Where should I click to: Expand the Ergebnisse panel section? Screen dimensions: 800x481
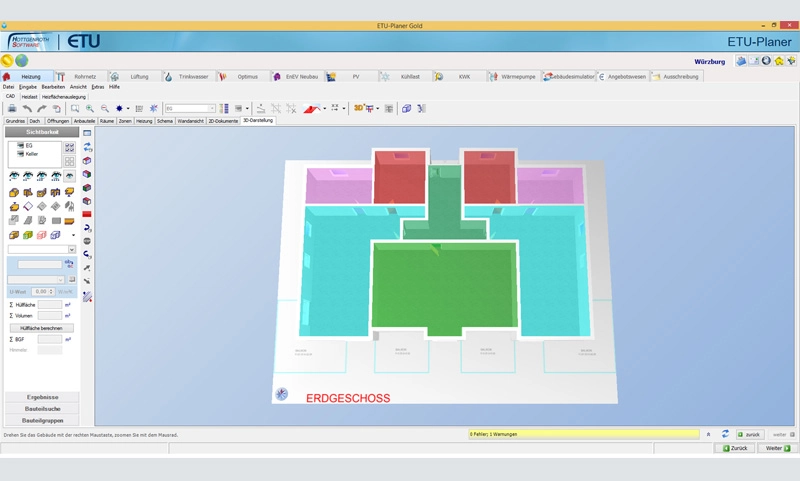coord(42,397)
